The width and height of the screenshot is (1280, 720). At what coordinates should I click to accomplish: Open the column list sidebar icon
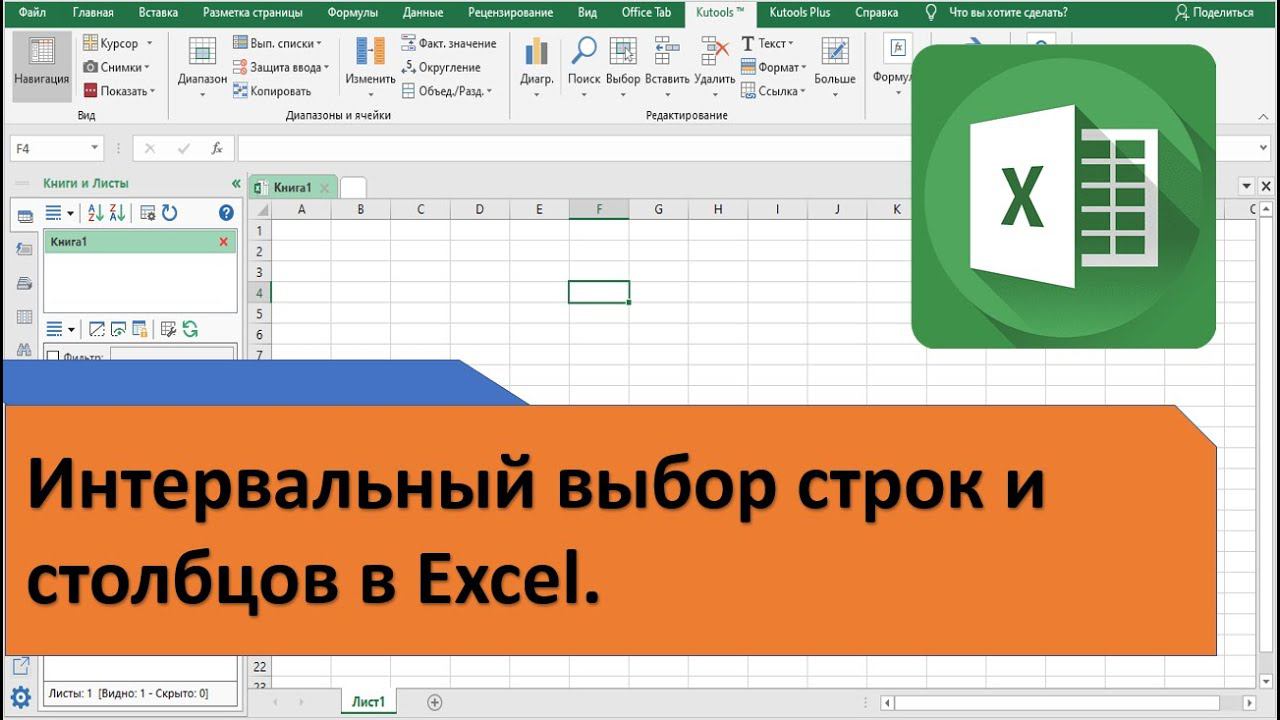[24, 317]
